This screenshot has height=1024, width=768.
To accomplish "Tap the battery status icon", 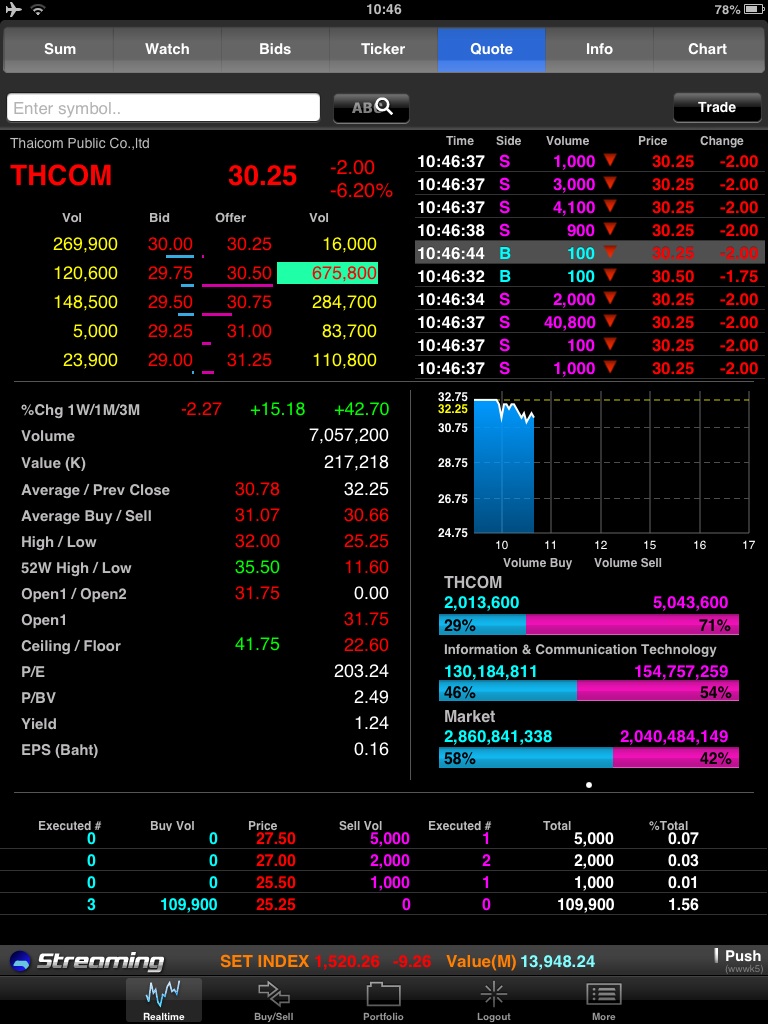I will coord(754,10).
